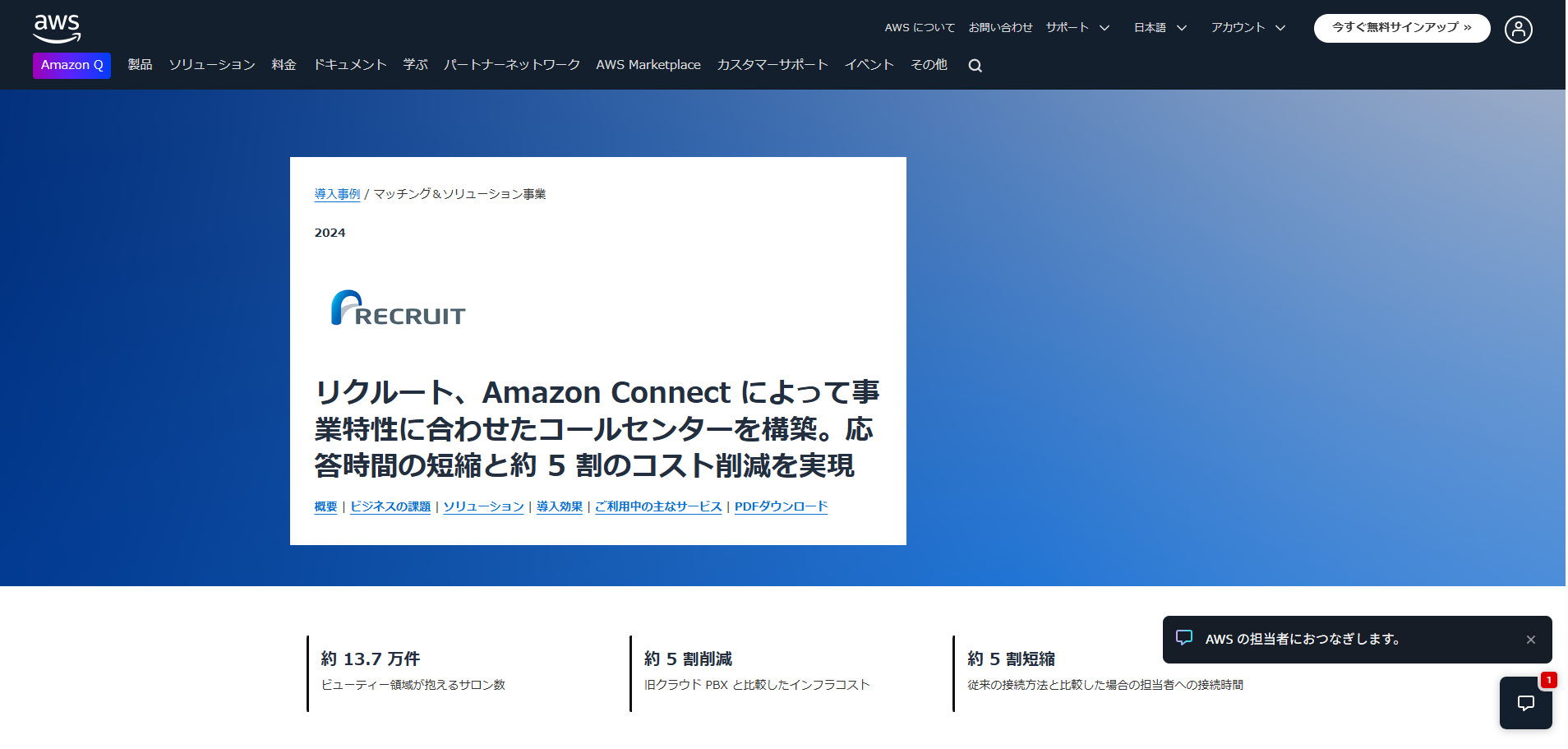The height and width of the screenshot is (749, 1568).
Task: Open the カスタマーサポート menu
Action: click(772, 65)
